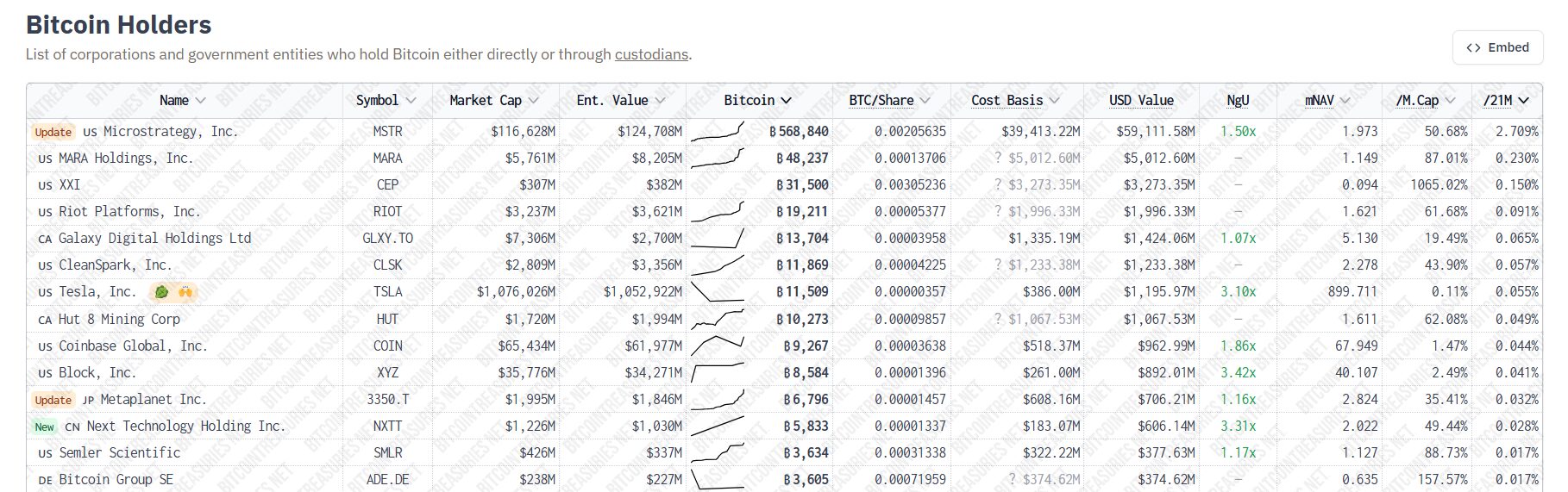Sort table by Name column chevron

pos(201,101)
